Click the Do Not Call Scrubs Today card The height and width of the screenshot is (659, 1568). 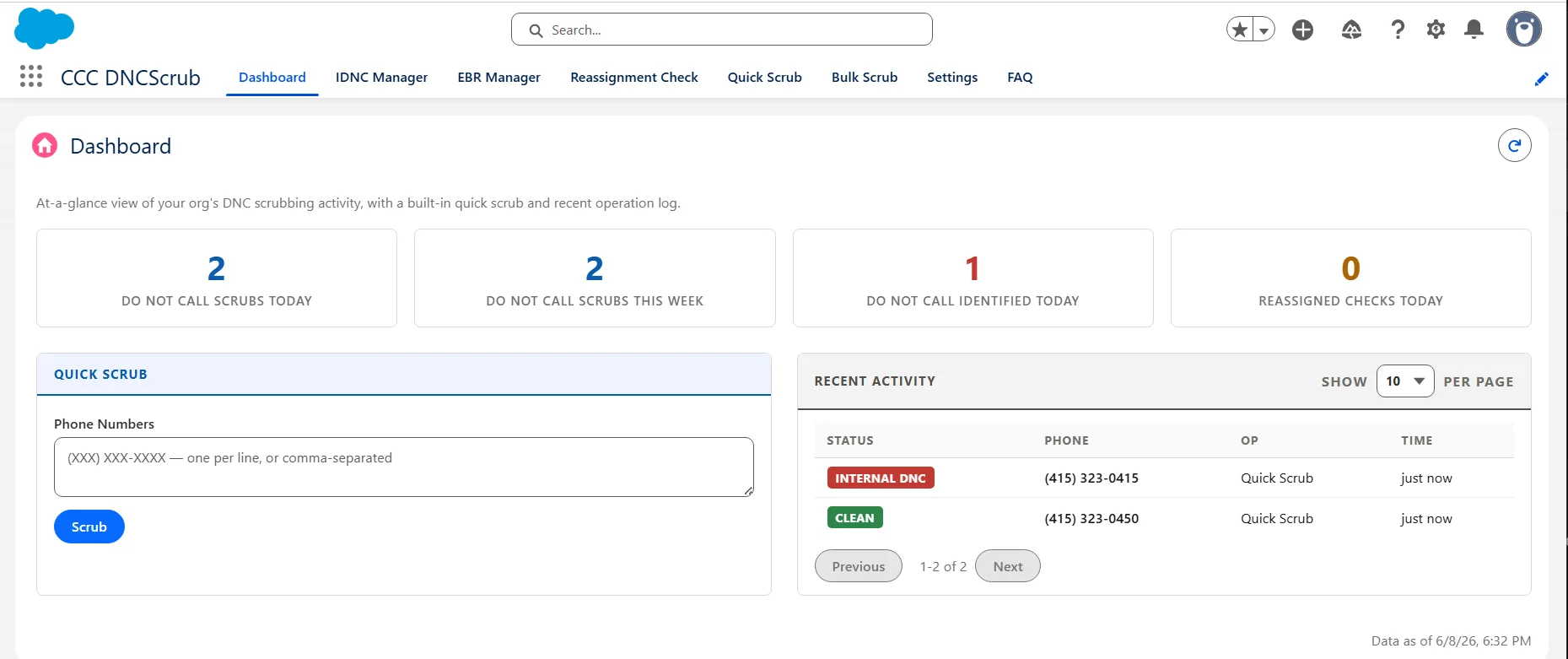[217, 278]
